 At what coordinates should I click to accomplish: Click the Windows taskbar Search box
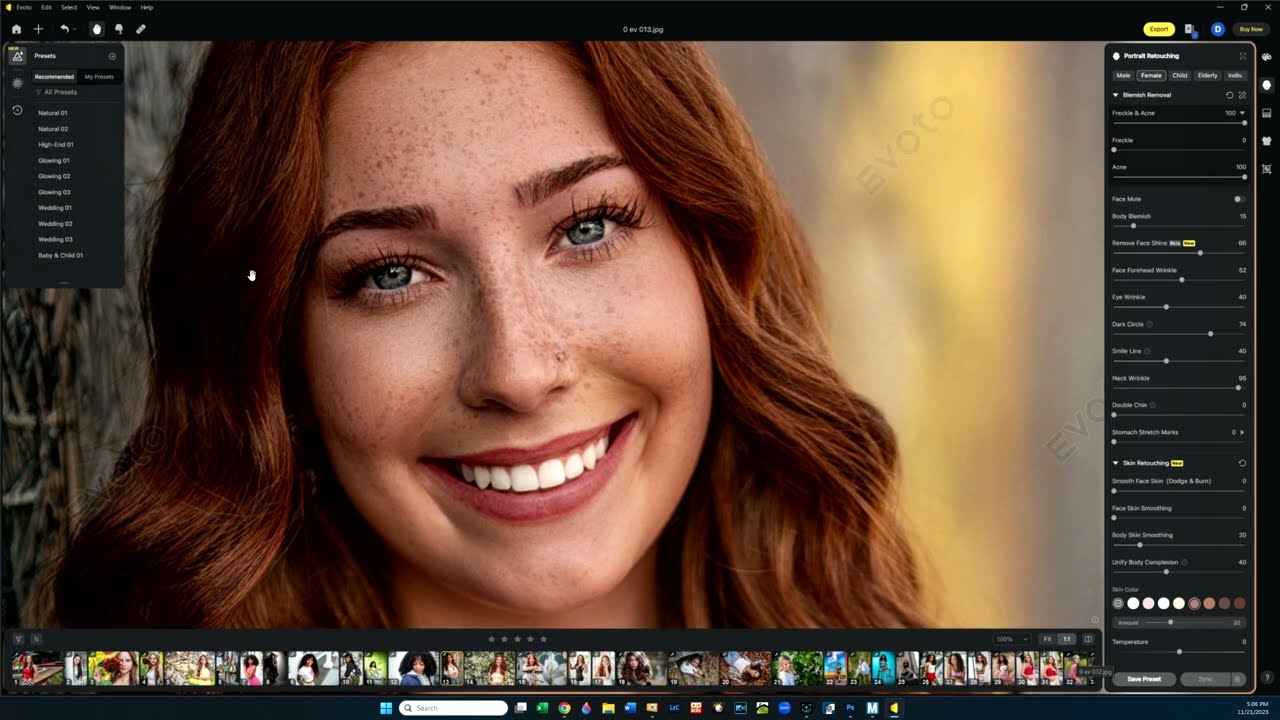[453, 708]
